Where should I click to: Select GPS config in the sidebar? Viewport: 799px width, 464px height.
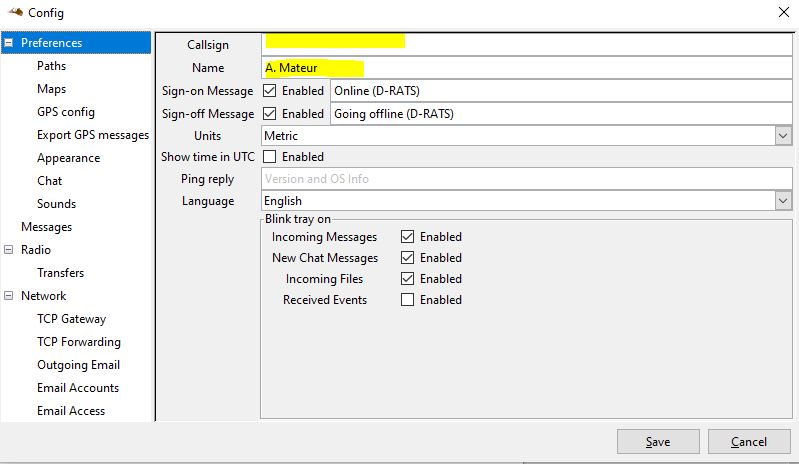66,112
